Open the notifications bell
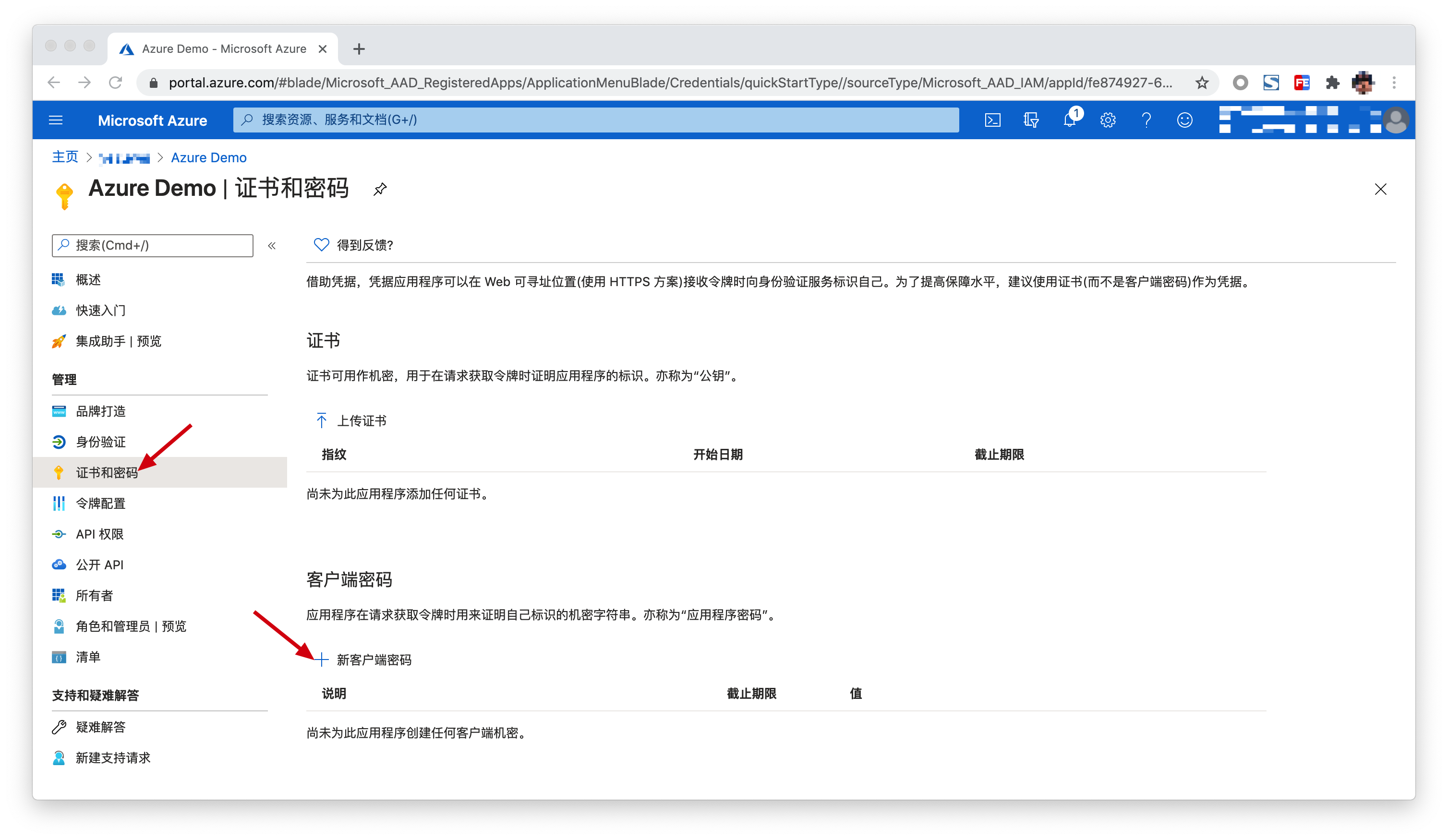The height and width of the screenshot is (840, 1448). tap(1069, 120)
